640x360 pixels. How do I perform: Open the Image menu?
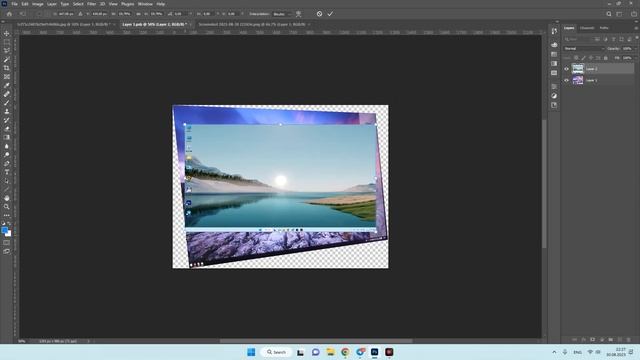click(x=38, y=4)
